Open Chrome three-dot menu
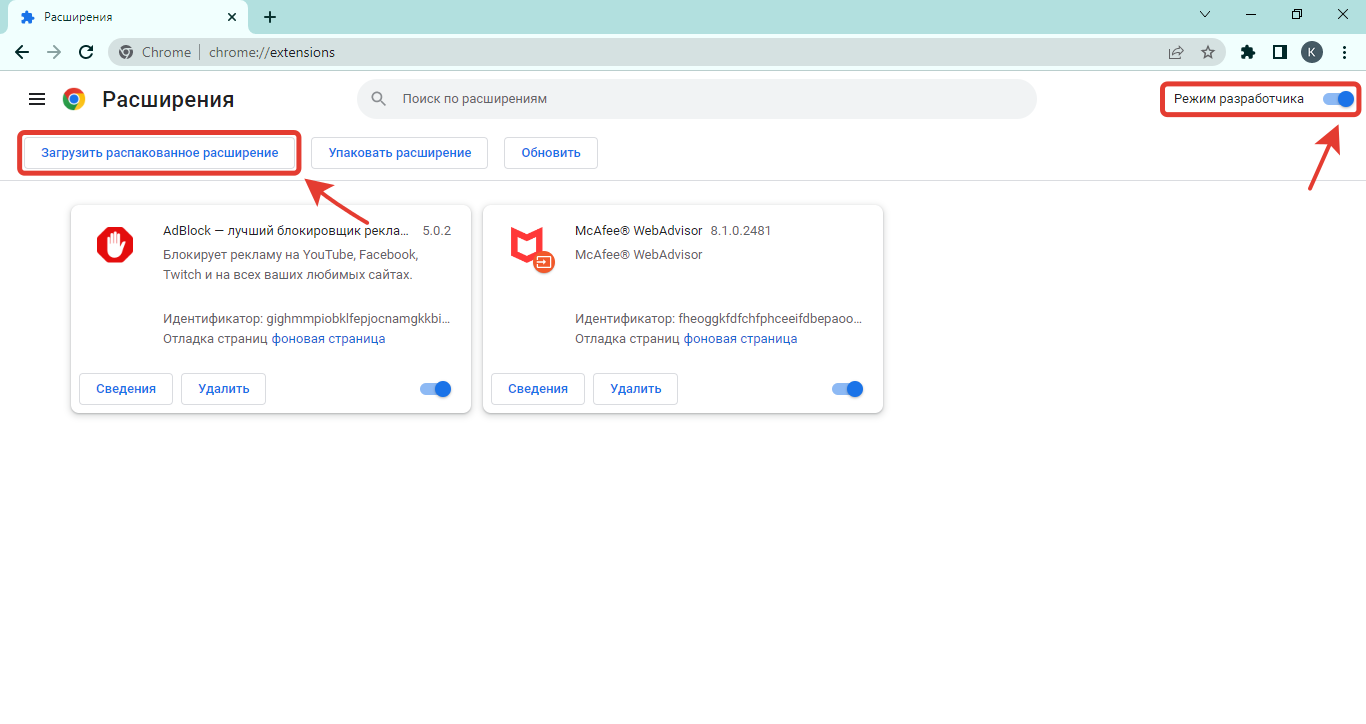1366x724 pixels. coord(1344,52)
